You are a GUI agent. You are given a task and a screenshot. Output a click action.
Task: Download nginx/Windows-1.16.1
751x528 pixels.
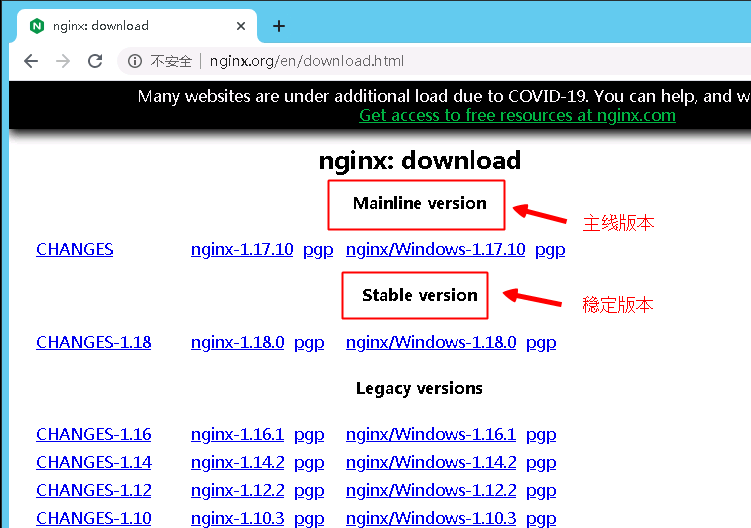431,434
